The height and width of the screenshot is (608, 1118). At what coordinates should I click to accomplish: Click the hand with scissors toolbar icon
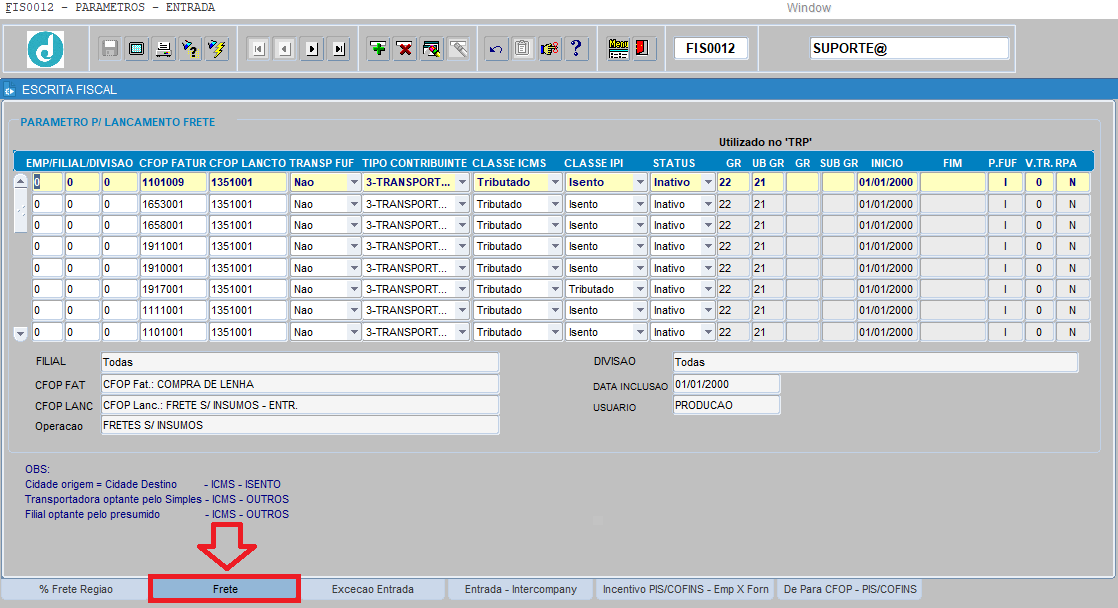tap(550, 48)
